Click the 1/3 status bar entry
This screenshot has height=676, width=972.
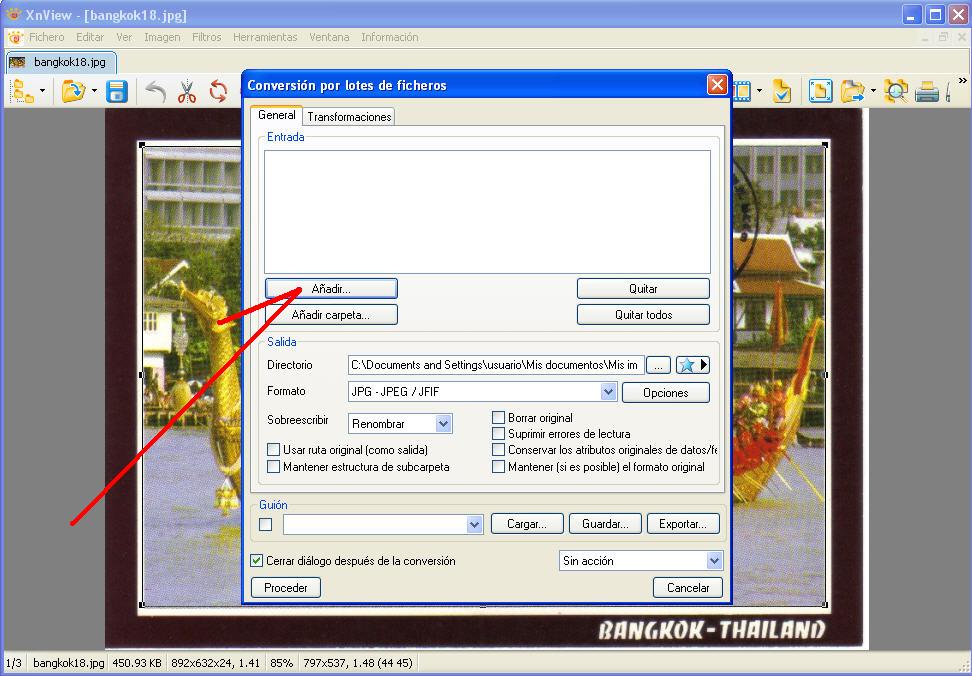coord(13,663)
